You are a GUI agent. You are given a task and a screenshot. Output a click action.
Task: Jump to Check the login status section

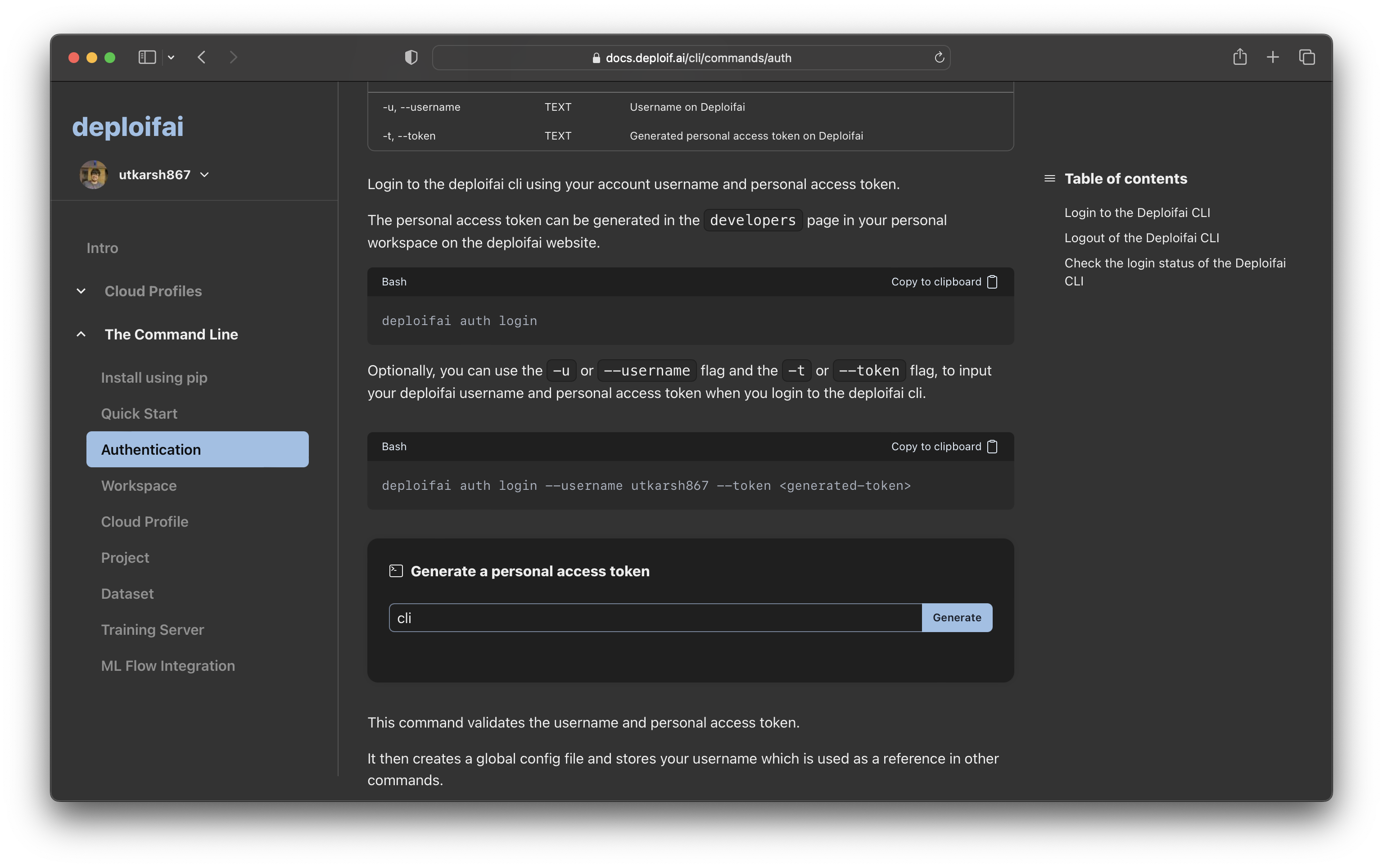(x=1175, y=272)
